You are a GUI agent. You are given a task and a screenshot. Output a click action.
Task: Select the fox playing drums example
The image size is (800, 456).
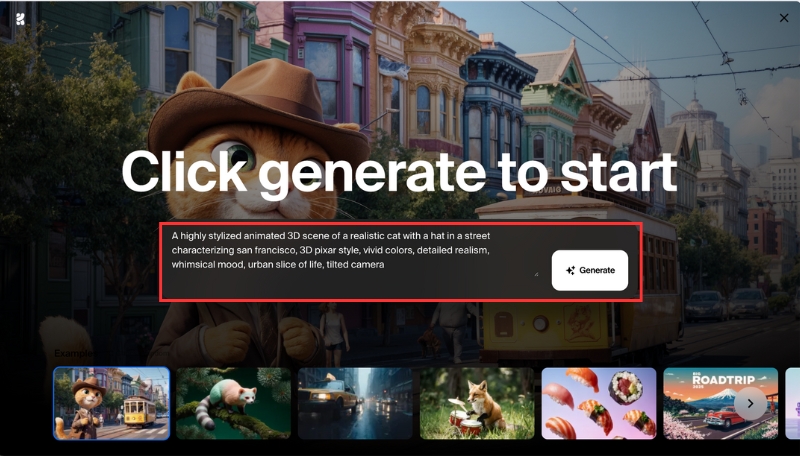click(477, 403)
